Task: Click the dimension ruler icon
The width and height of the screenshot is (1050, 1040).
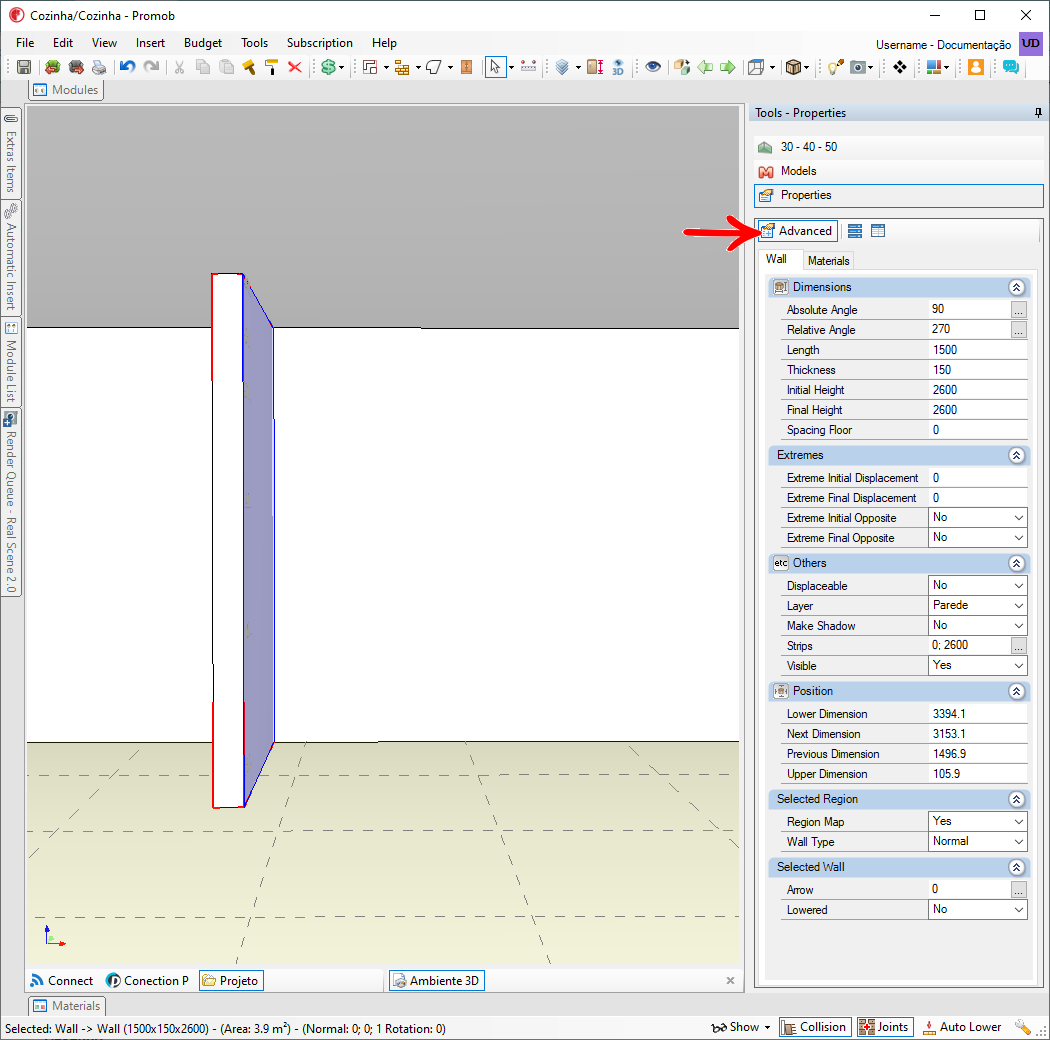Action: 528,67
